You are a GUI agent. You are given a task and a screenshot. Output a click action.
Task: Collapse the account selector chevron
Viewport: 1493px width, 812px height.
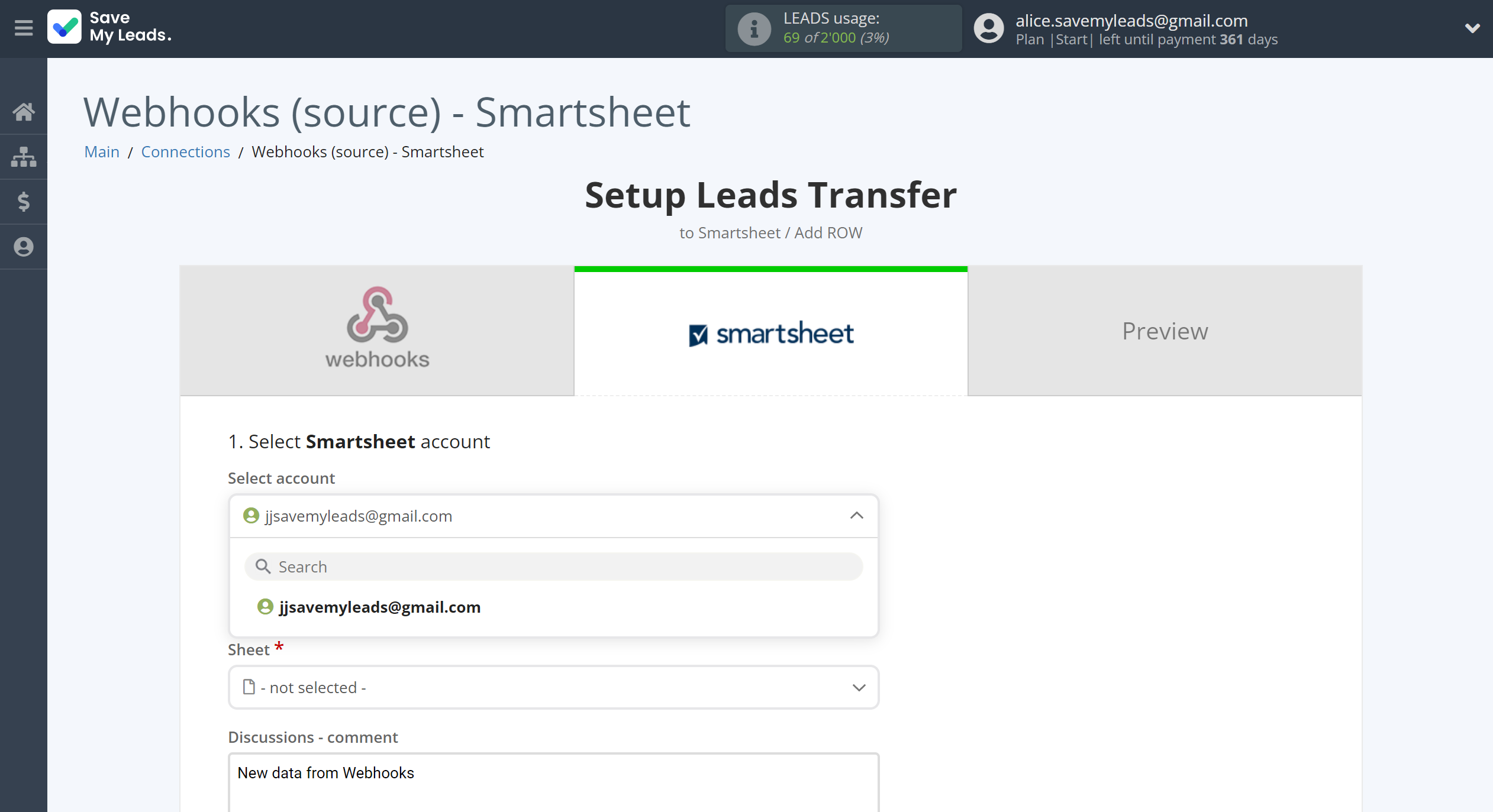tap(856, 515)
